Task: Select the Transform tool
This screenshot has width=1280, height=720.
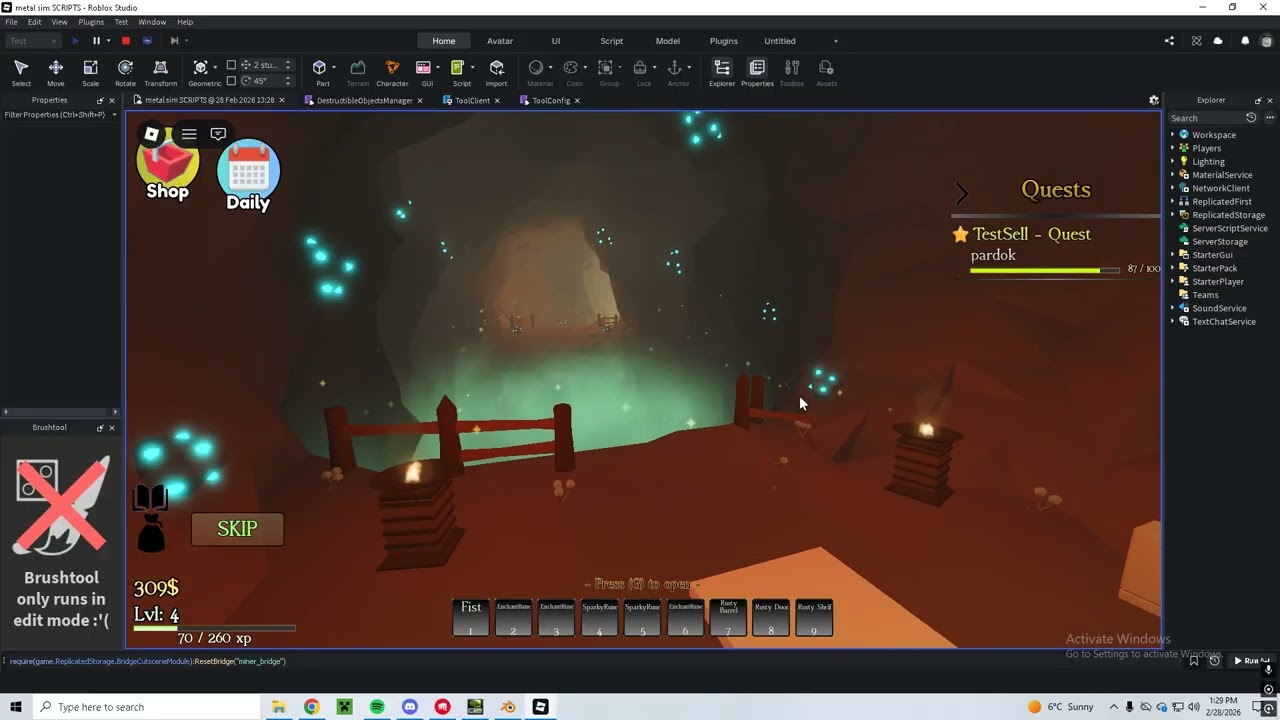Action: pos(160,72)
